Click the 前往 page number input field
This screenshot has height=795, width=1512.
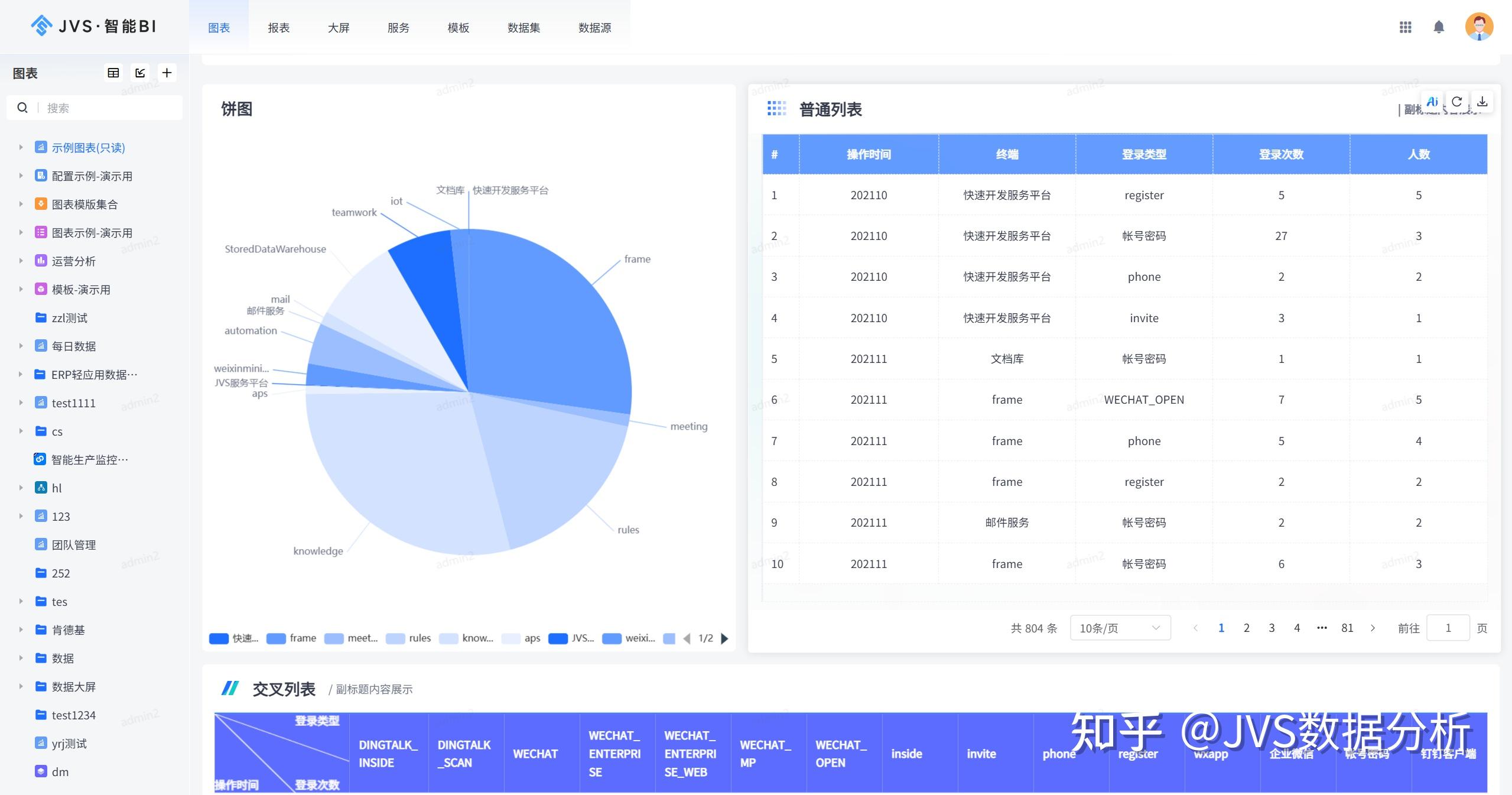tap(1448, 628)
